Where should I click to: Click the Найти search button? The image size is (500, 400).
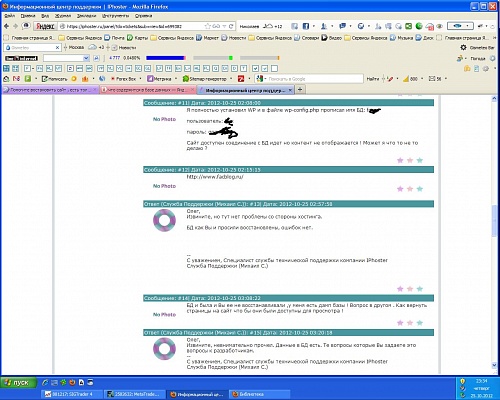point(373,79)
